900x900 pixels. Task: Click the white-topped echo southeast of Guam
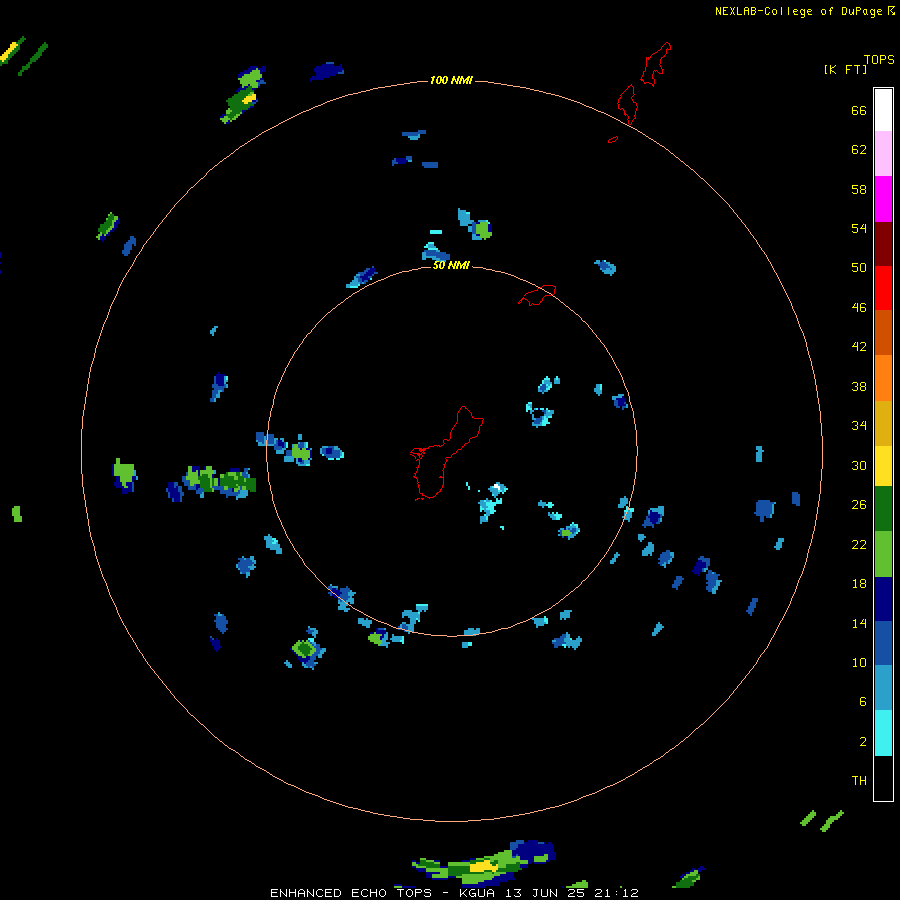(x=497, y=489)
